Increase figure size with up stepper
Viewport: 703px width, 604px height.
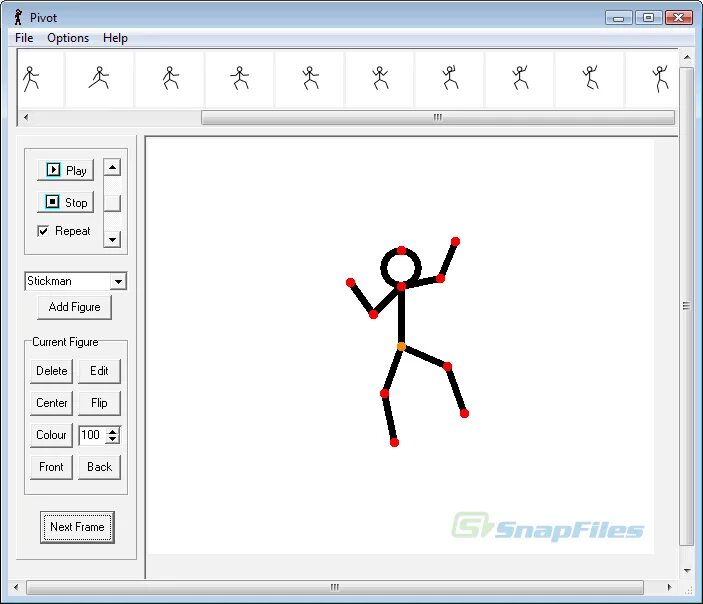point(113,431)
